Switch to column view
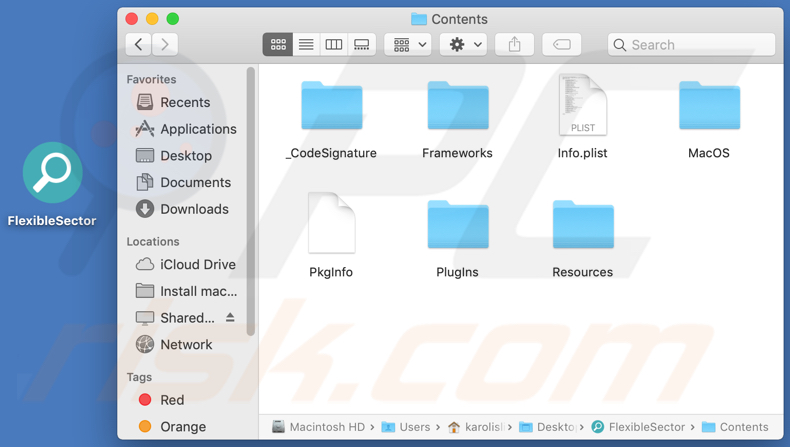790x447 pixels. pos(334,45)
